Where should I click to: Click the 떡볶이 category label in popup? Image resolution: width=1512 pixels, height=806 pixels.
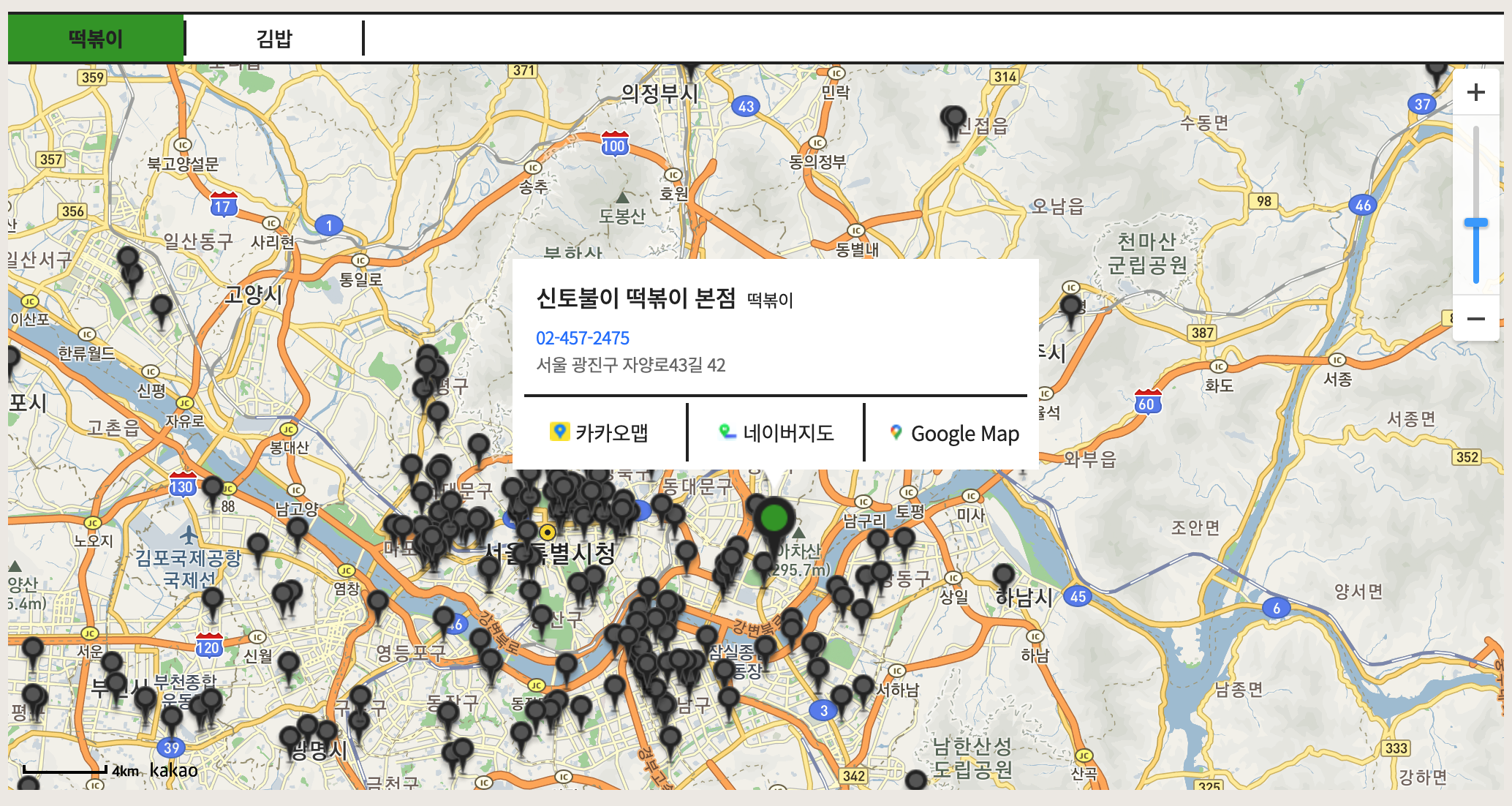[770, 300]
